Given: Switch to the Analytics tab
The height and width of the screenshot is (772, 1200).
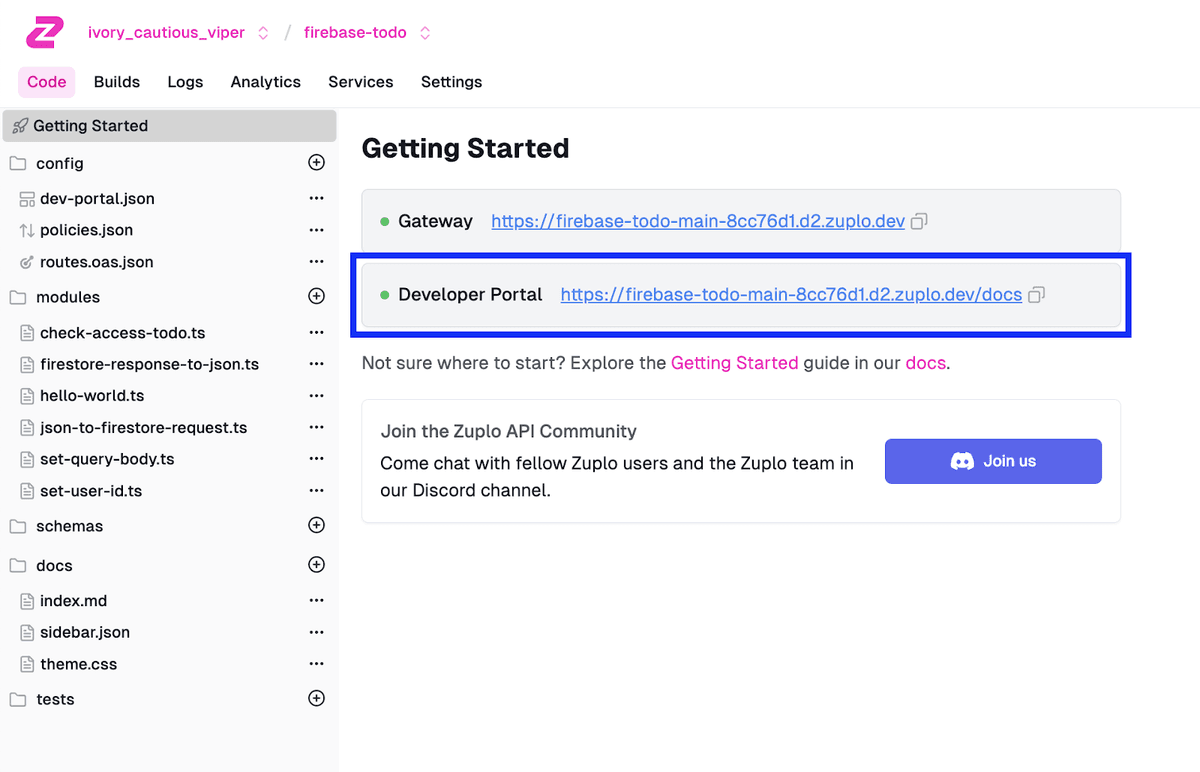Looking at the screenshot, I should 265,82.
